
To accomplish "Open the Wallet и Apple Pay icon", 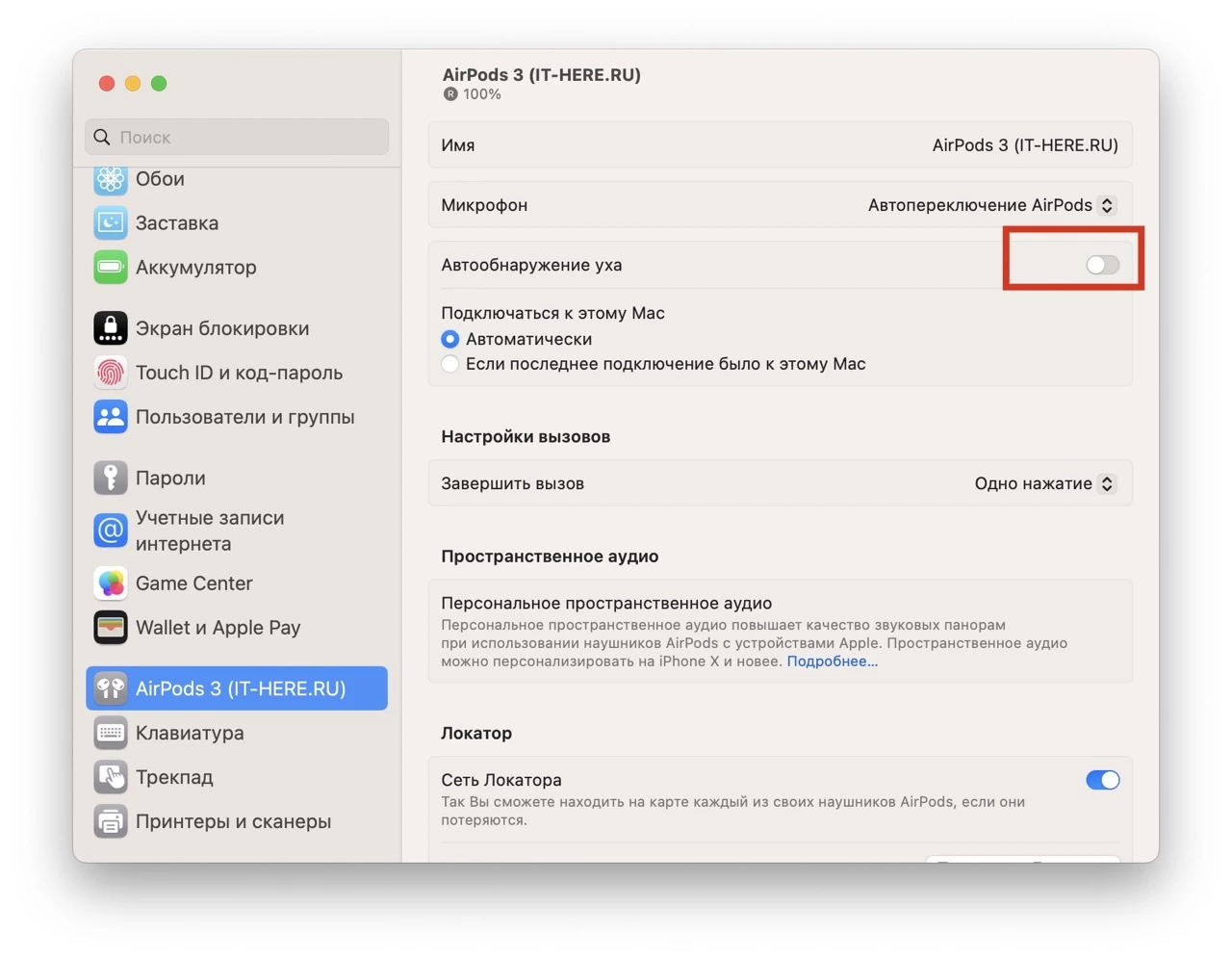I will pyautogui.click(x=111, y=628).
